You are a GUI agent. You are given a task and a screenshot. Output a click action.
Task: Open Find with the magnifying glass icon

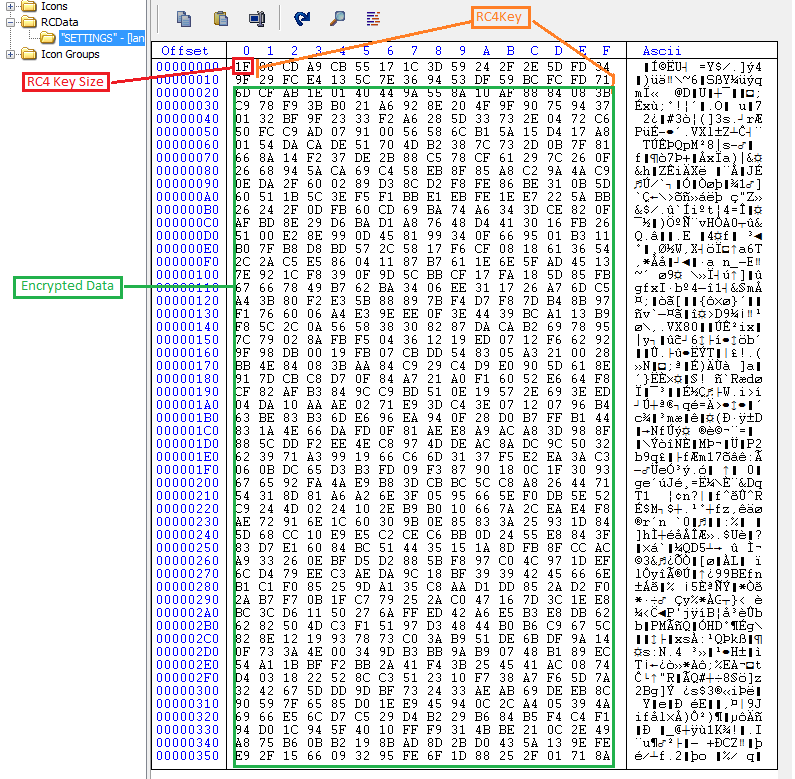point(337,19)
